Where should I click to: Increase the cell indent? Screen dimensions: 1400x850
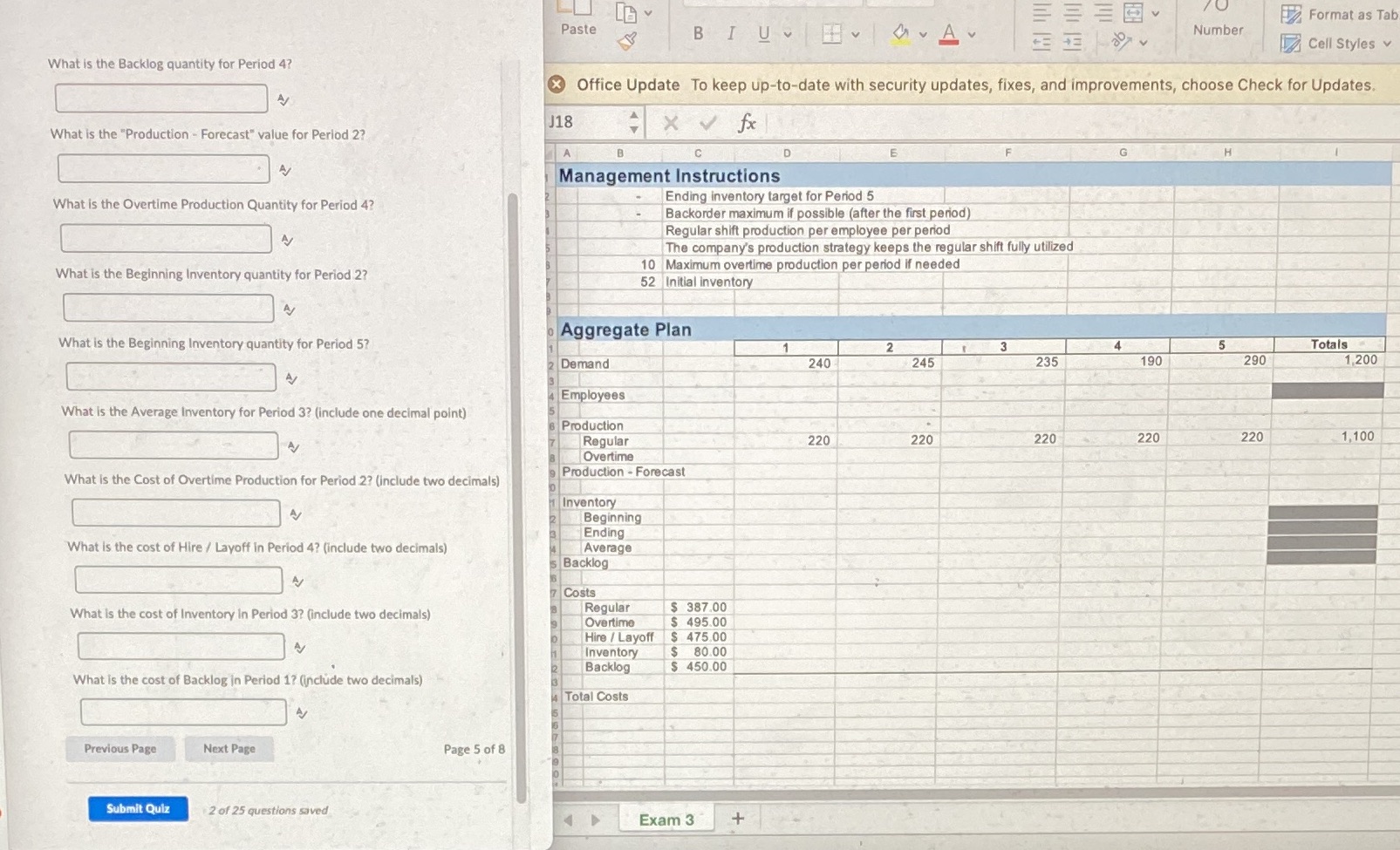click(1073, 42)
